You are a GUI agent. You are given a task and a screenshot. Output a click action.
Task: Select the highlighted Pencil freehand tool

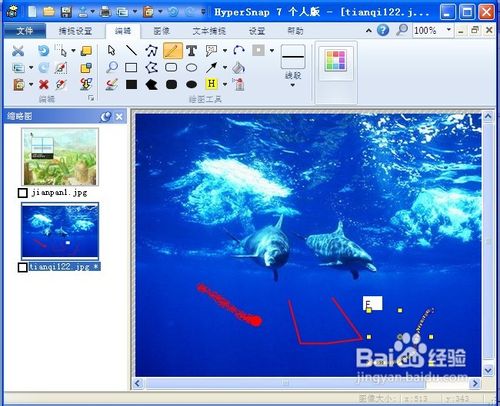173,51
